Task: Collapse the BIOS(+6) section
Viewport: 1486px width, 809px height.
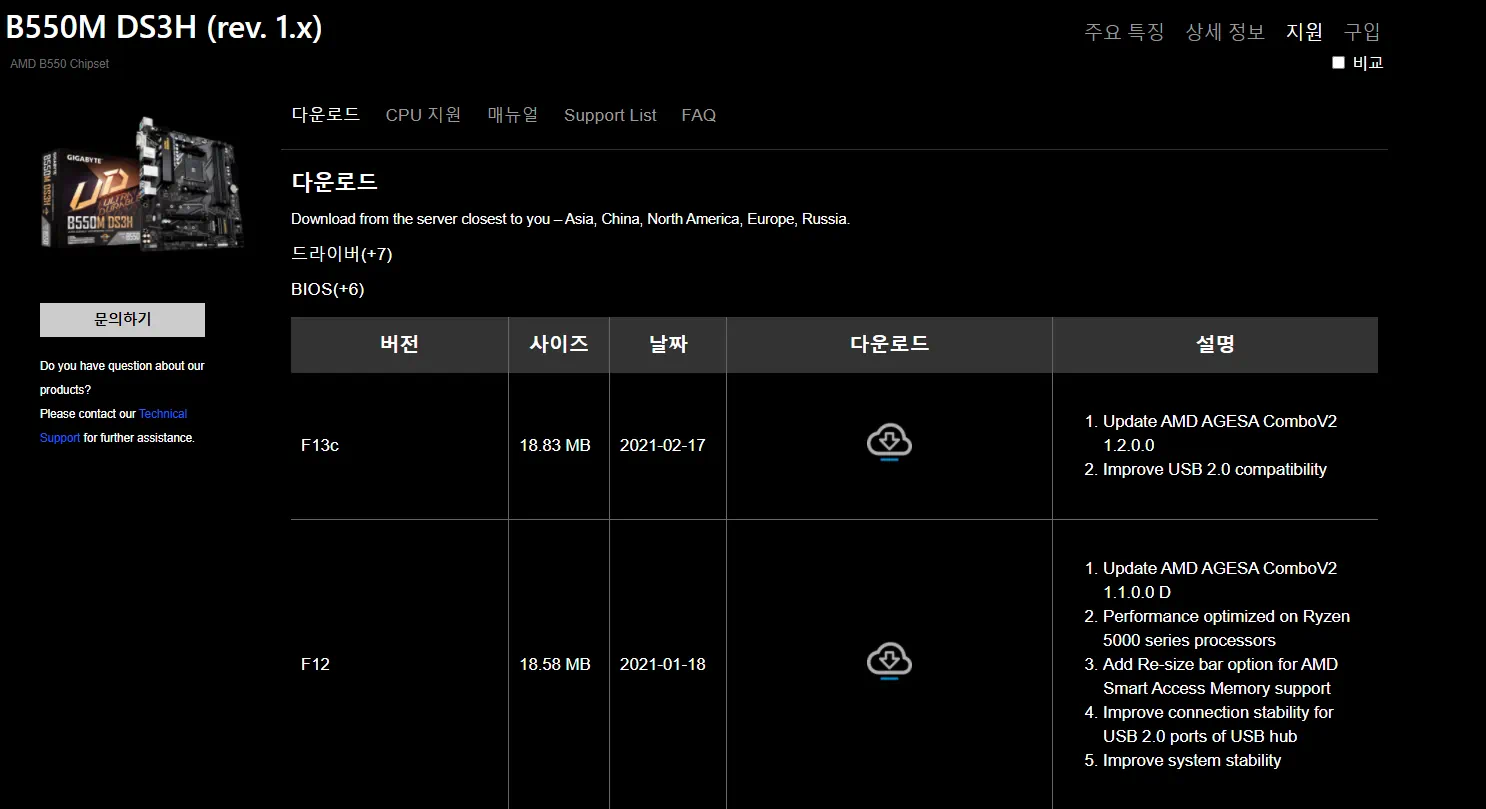Action: 328,290
